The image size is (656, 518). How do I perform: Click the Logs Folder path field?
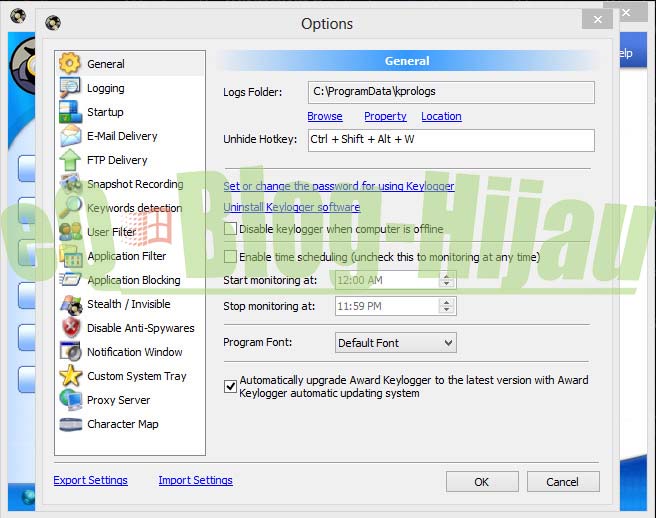[451, 92]
